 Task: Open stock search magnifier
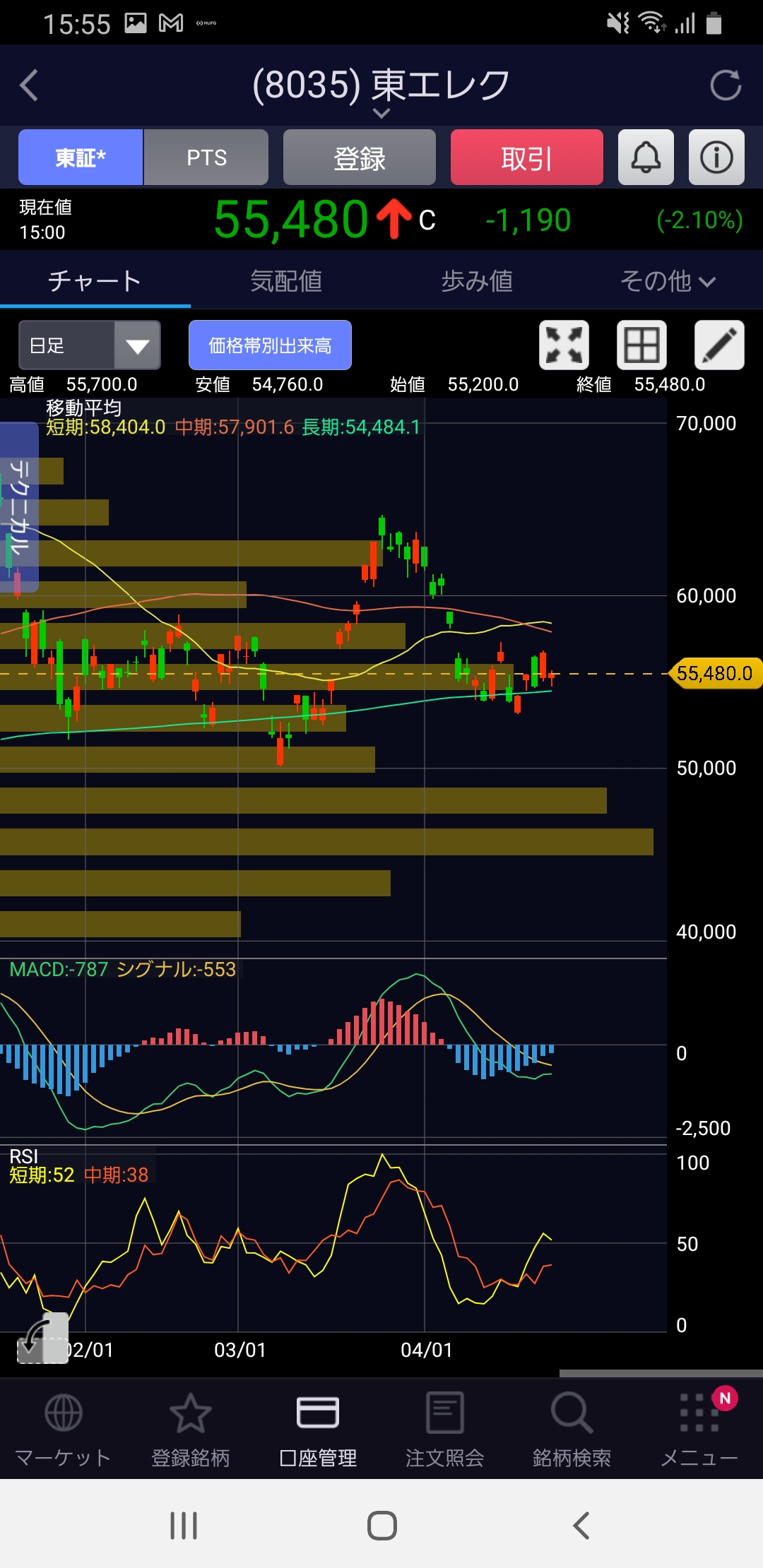point(572,1413)
